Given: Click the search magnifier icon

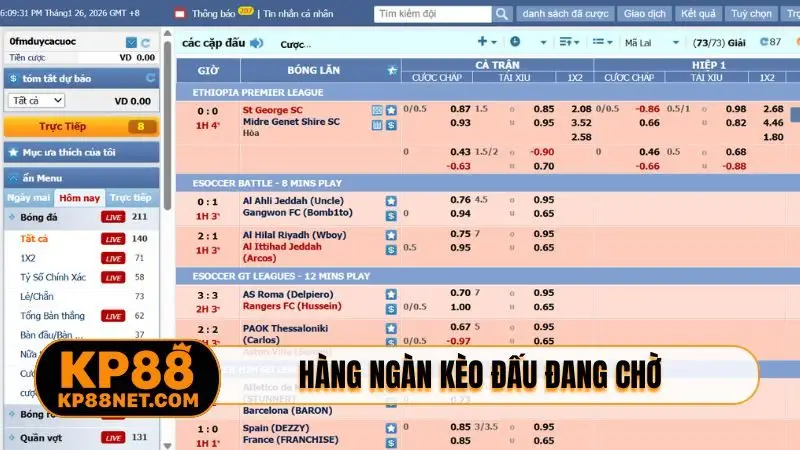Looking at the screenshot, I should (x=502, y=14).
